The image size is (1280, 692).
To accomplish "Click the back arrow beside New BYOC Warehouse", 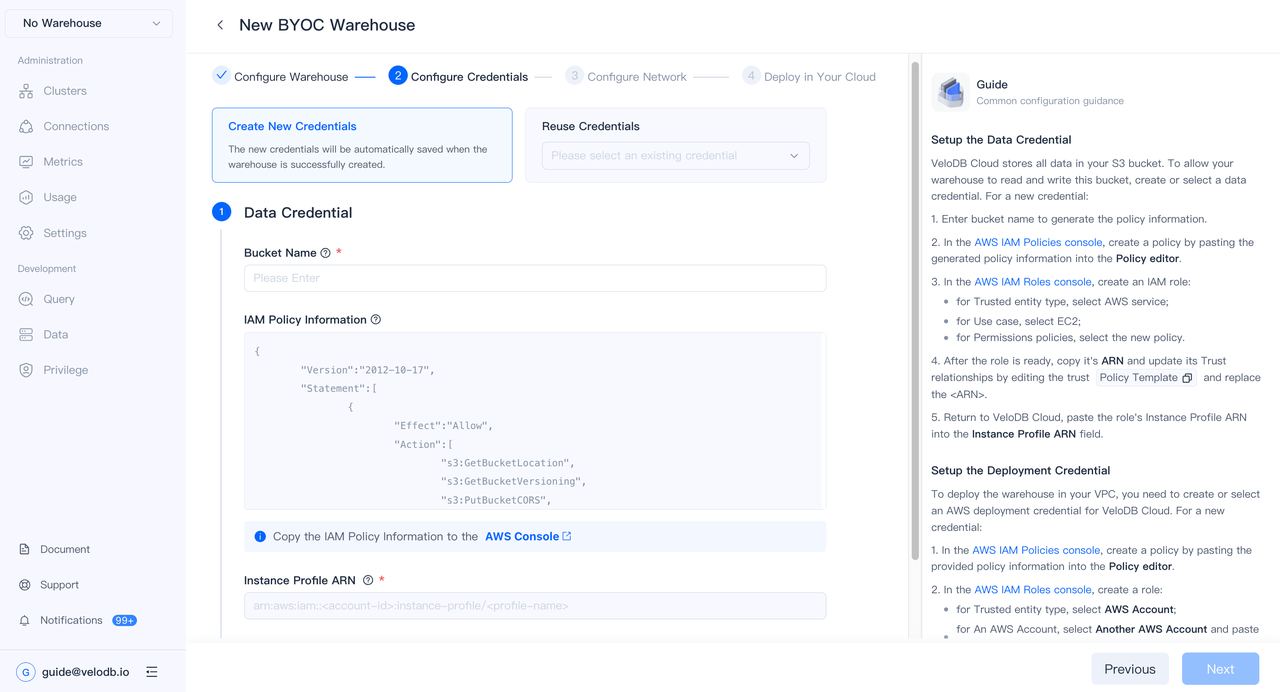I will click(220, 25).
